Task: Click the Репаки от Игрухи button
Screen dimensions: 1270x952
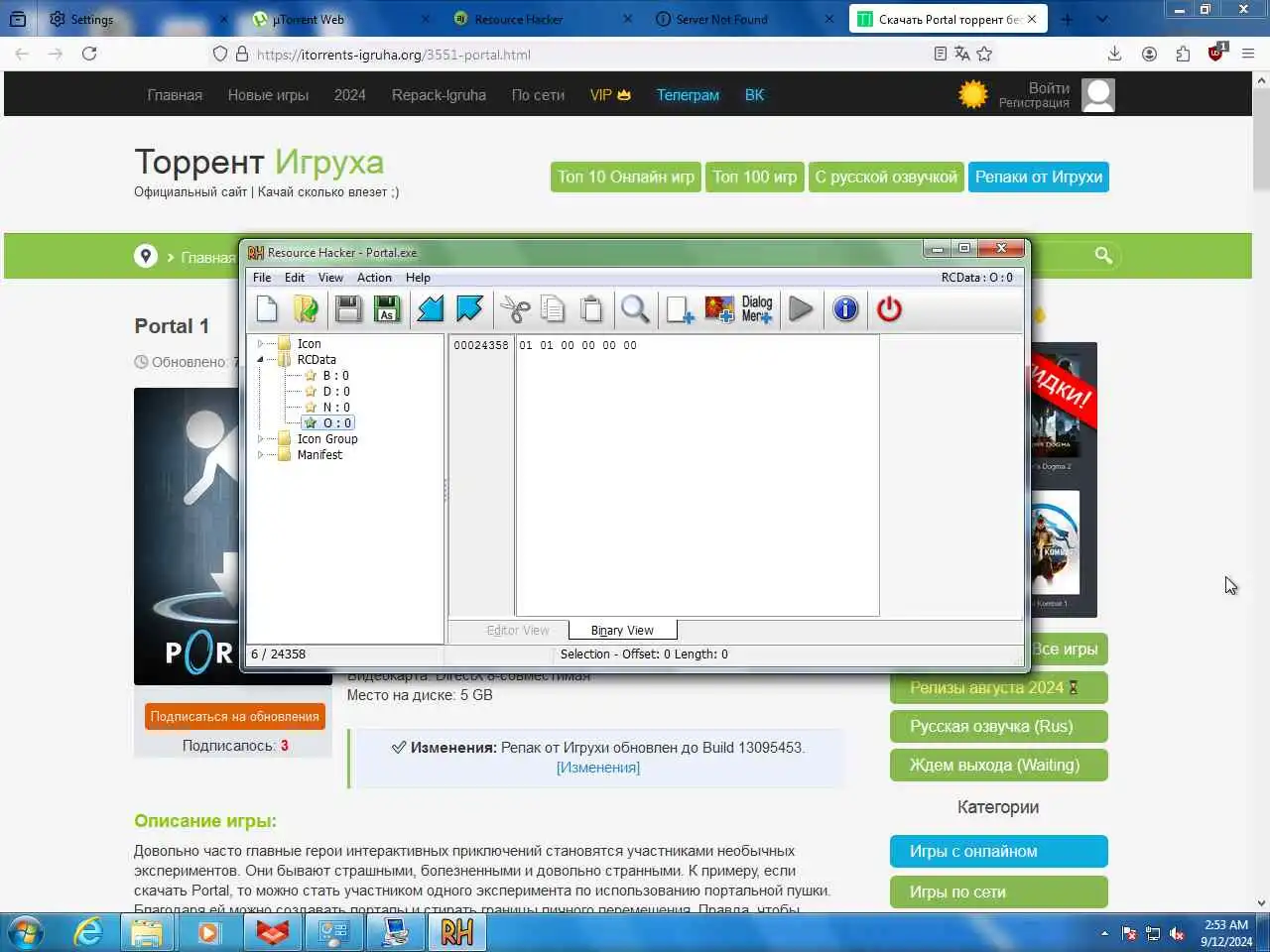Action: click(x=1039, y=177)
